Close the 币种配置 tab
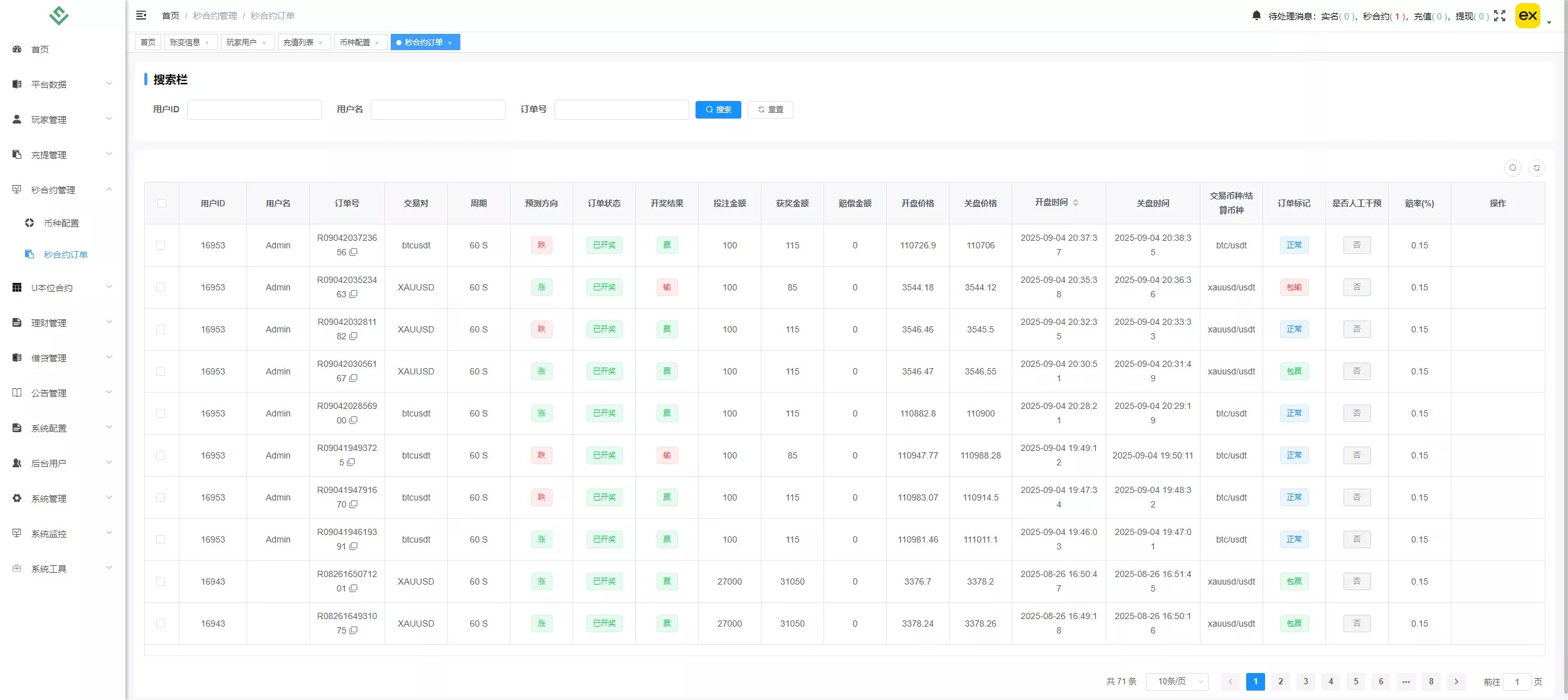This screenshot has width=1568, height=700. coord(377,43)
